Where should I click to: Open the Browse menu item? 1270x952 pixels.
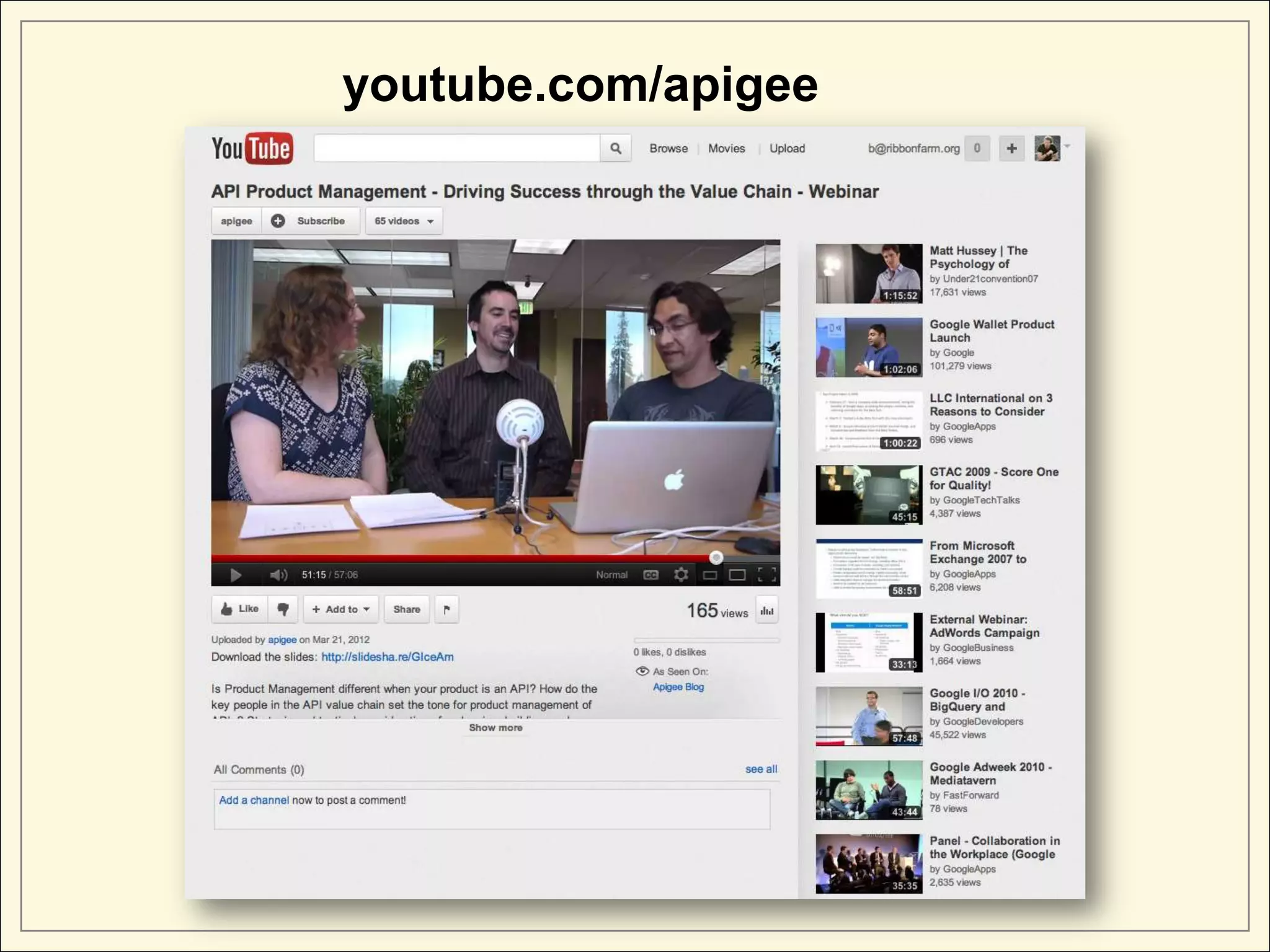(668, 149)
